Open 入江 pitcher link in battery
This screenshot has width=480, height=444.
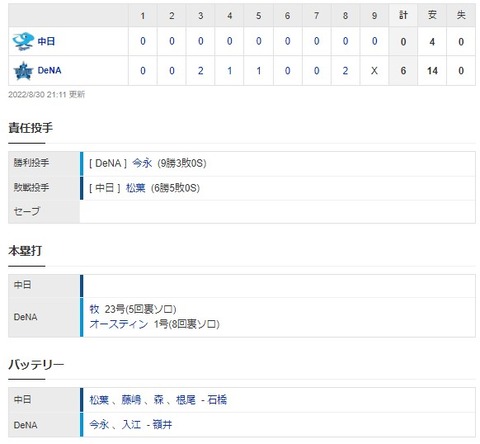(131, 425)
